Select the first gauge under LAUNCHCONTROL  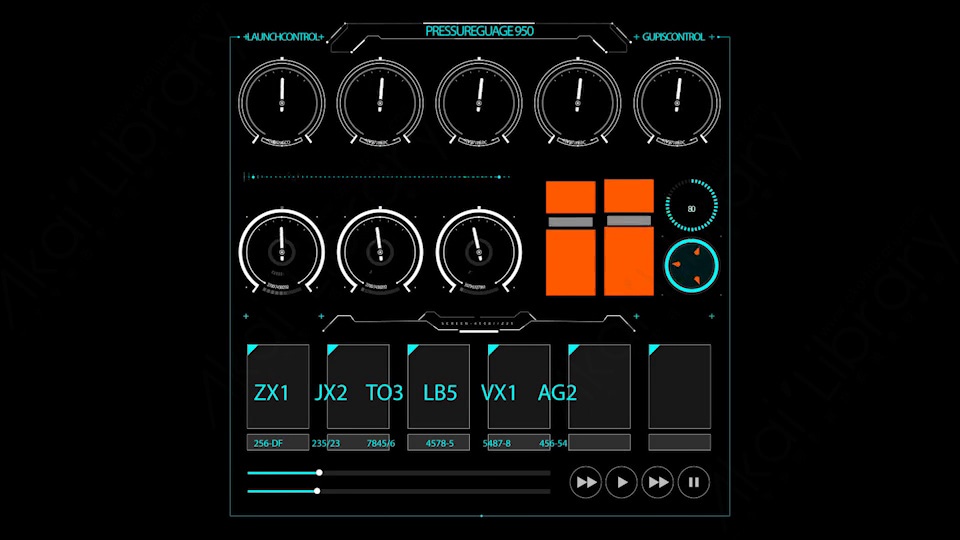pyautogui.click(x=282, y=103)
